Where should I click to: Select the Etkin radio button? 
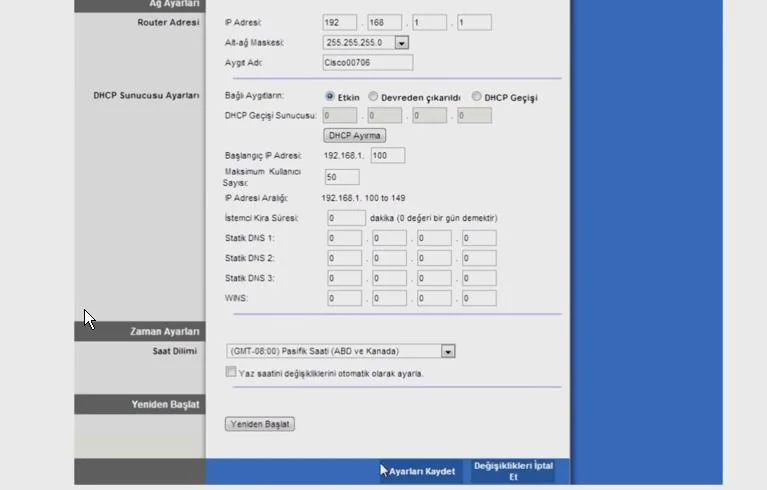pos(330,97)
